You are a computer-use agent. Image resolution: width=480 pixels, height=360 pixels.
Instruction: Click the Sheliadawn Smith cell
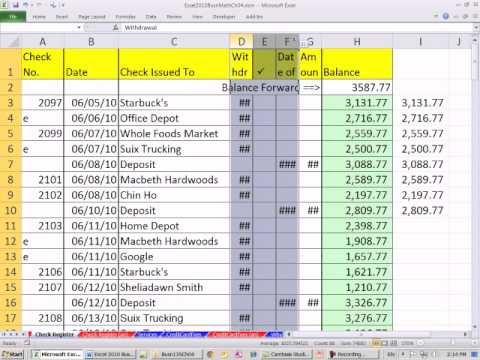pos(174,287)
